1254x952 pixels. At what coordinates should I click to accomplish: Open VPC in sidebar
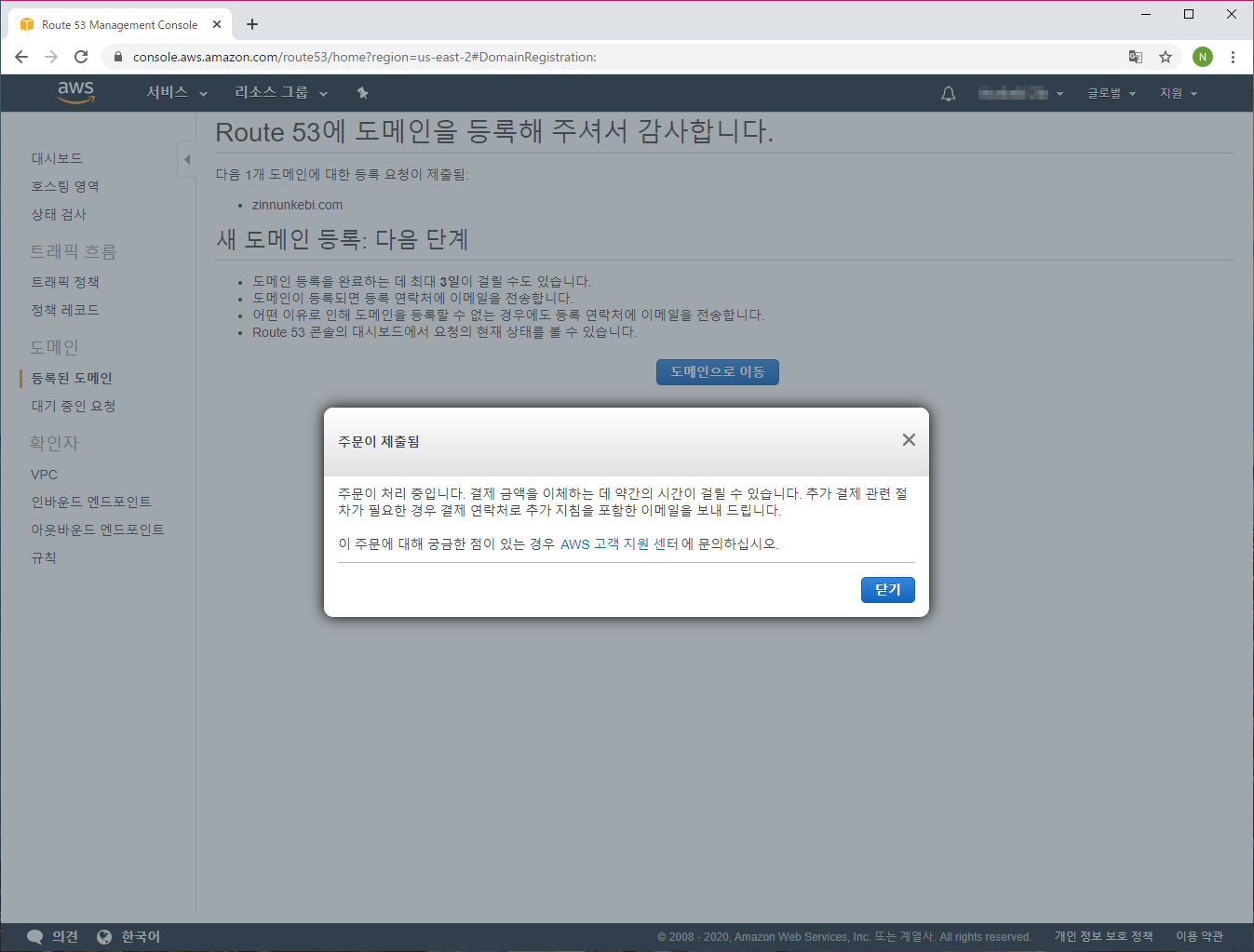click(x=44, y=475)
